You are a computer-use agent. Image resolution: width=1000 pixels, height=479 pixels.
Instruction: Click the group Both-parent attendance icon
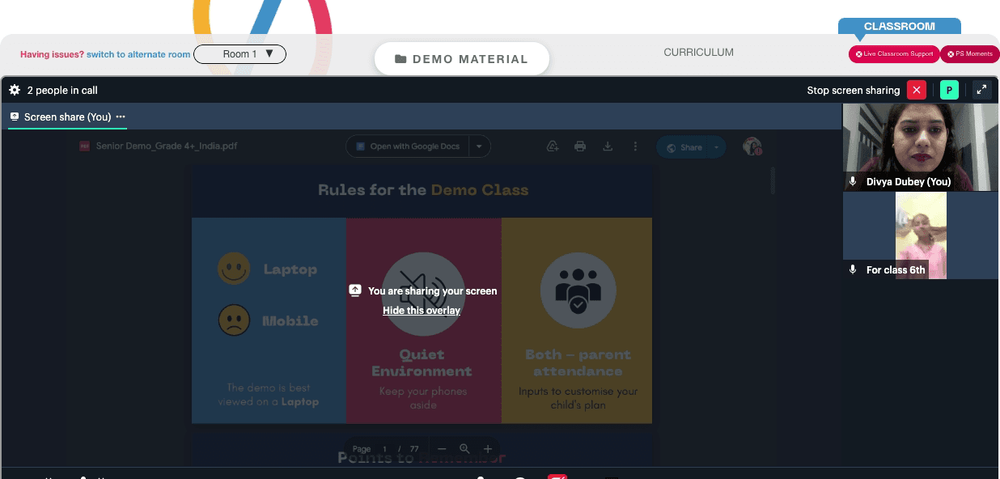tap(578, 290)
